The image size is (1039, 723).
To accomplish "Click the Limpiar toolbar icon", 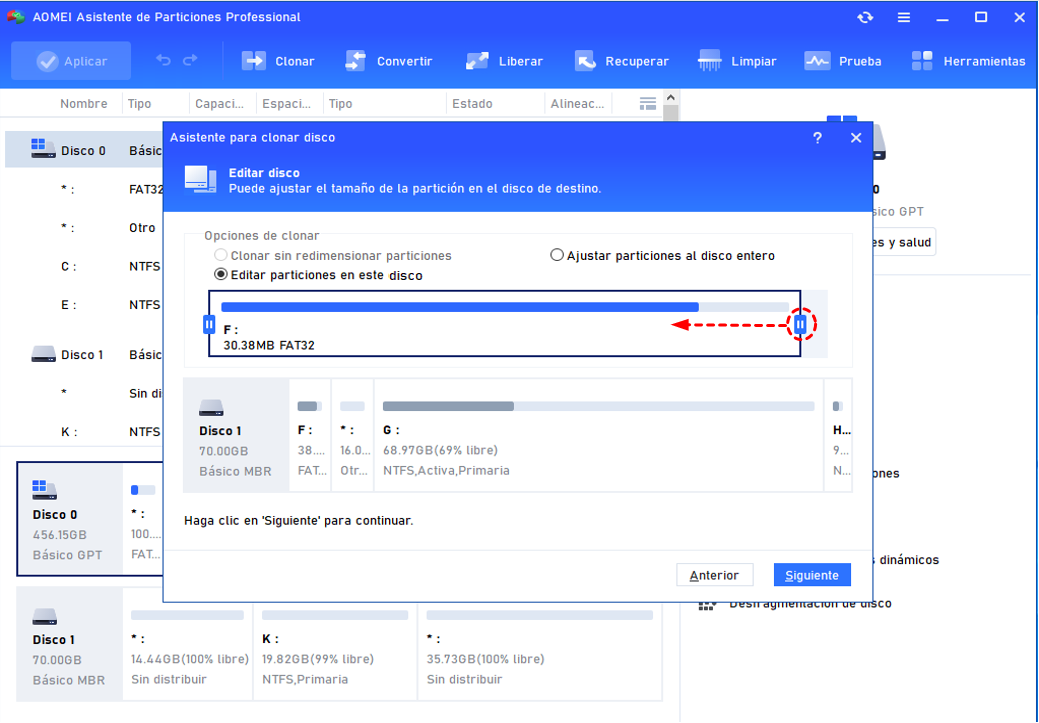I will click(710, 61).
